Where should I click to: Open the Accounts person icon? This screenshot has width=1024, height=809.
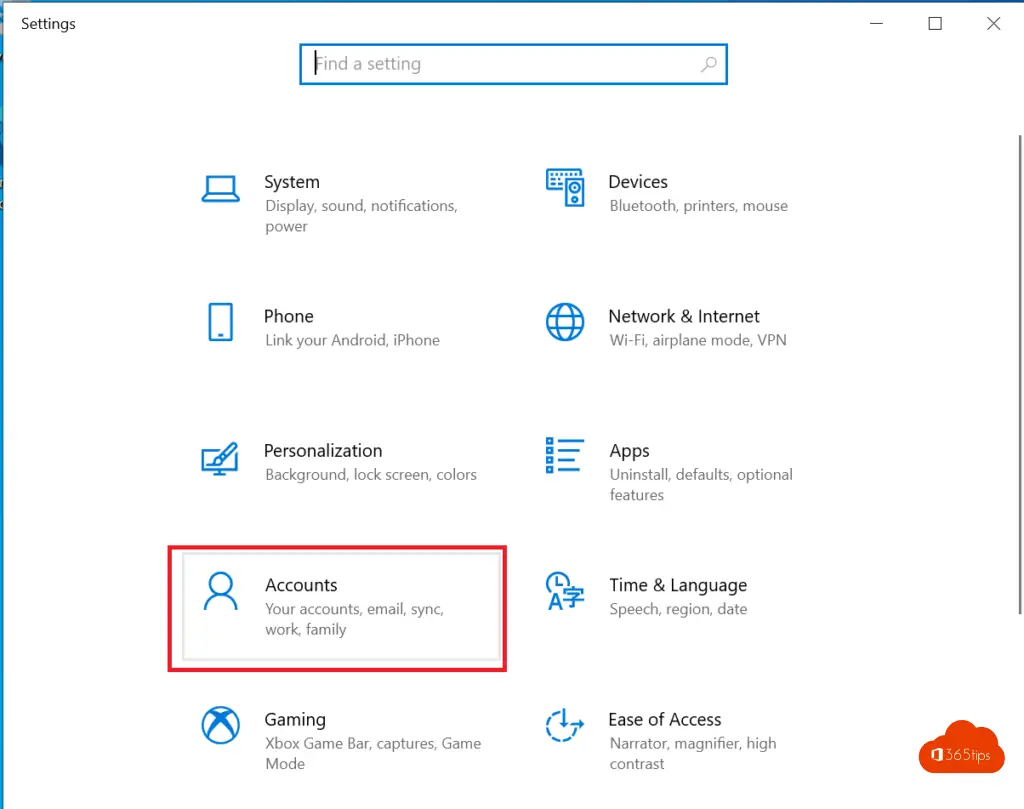pyautogui.click(x=220, y=592)
